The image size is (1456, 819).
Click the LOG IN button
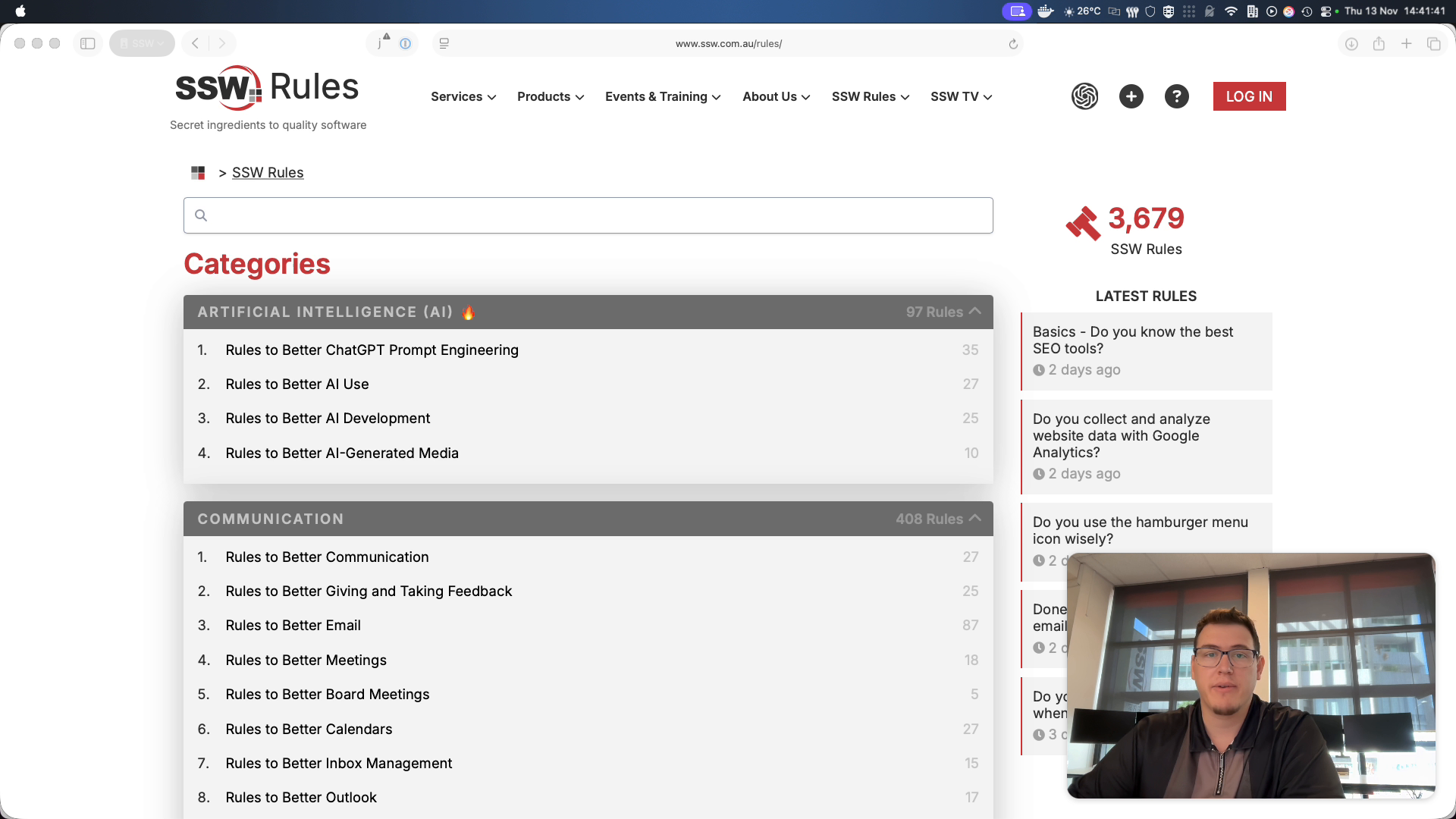coord(1249,96)
